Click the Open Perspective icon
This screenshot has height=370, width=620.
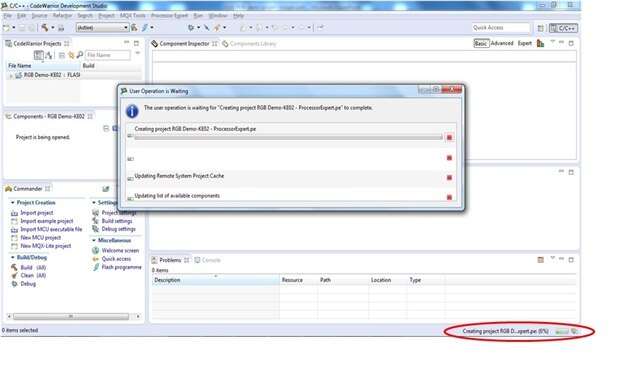(x=540, y=28)
